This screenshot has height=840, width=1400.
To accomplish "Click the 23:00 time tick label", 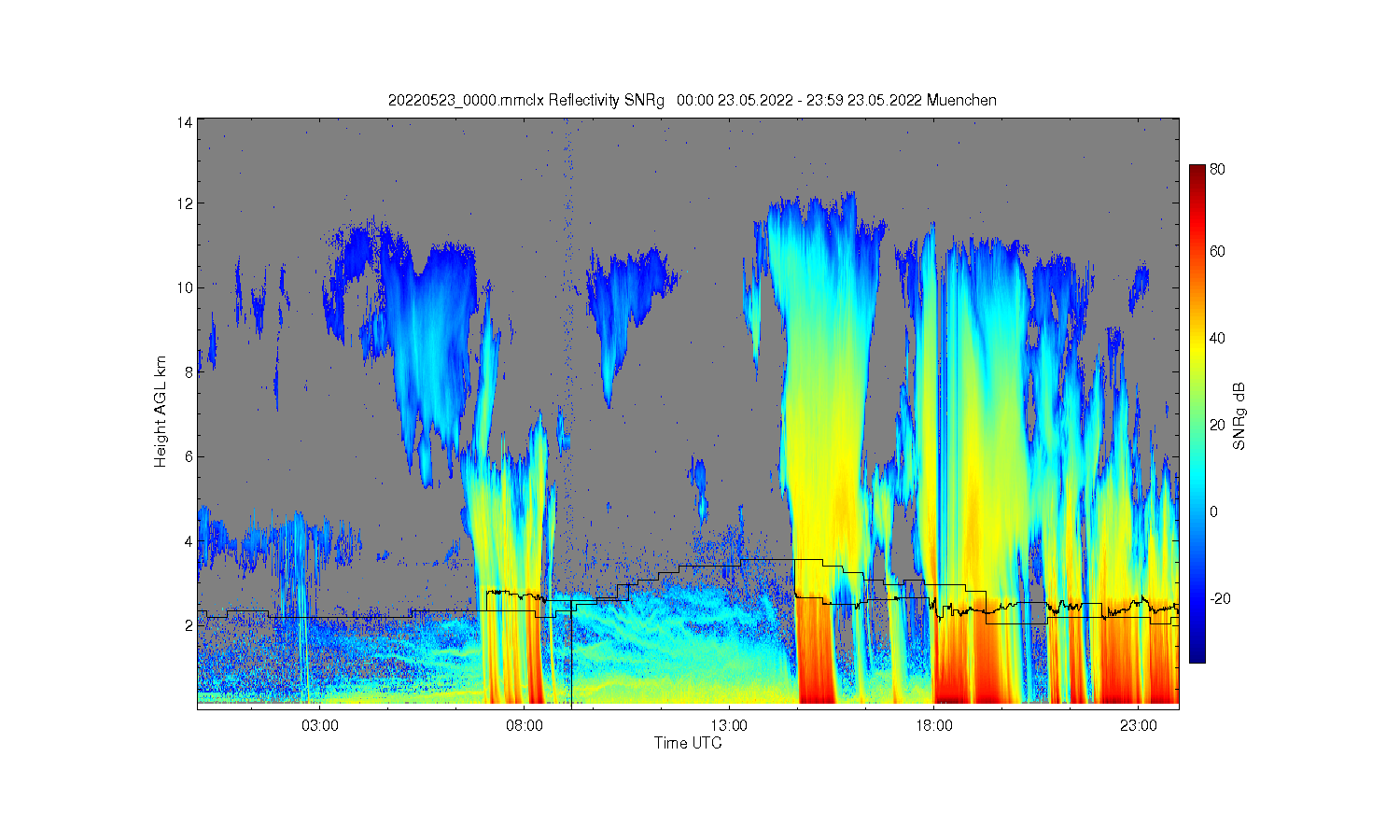I will [1139, 726].
